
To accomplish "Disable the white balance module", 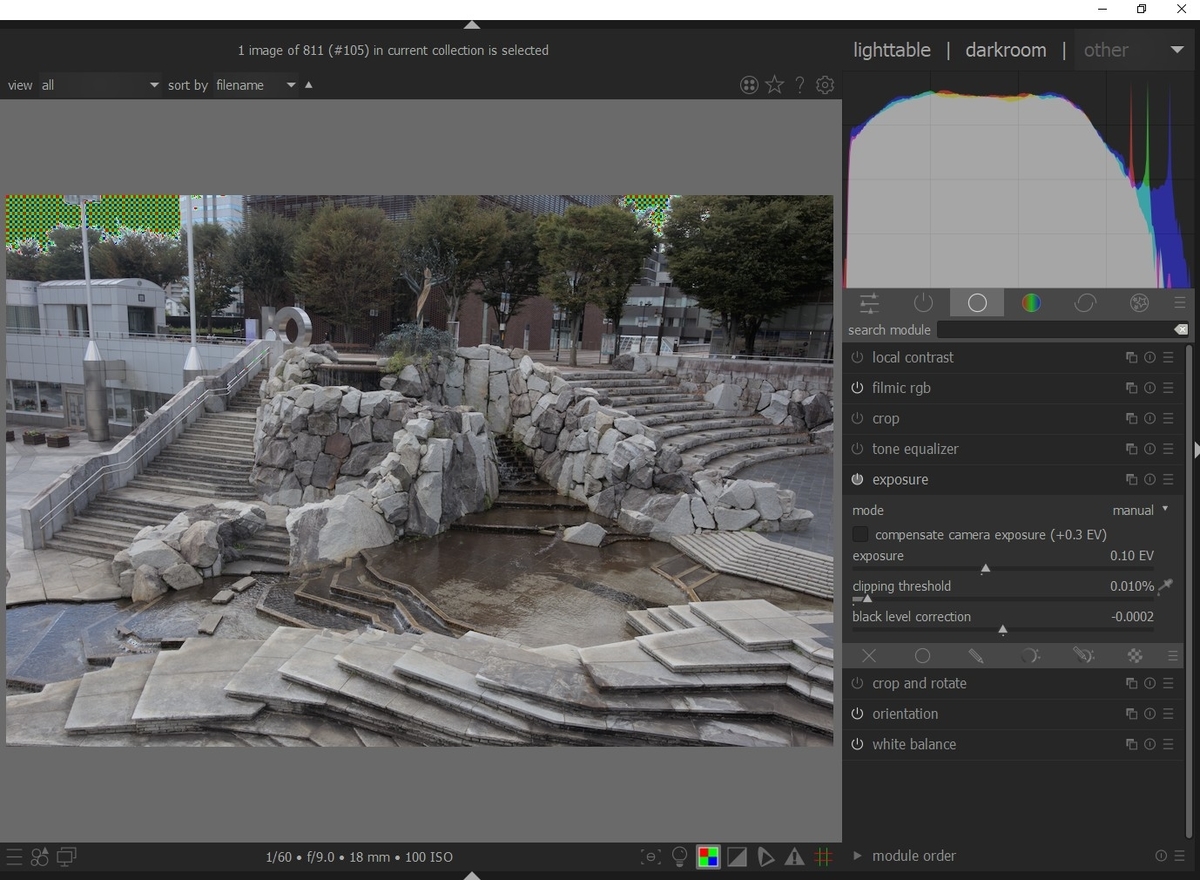I will 857,745.
